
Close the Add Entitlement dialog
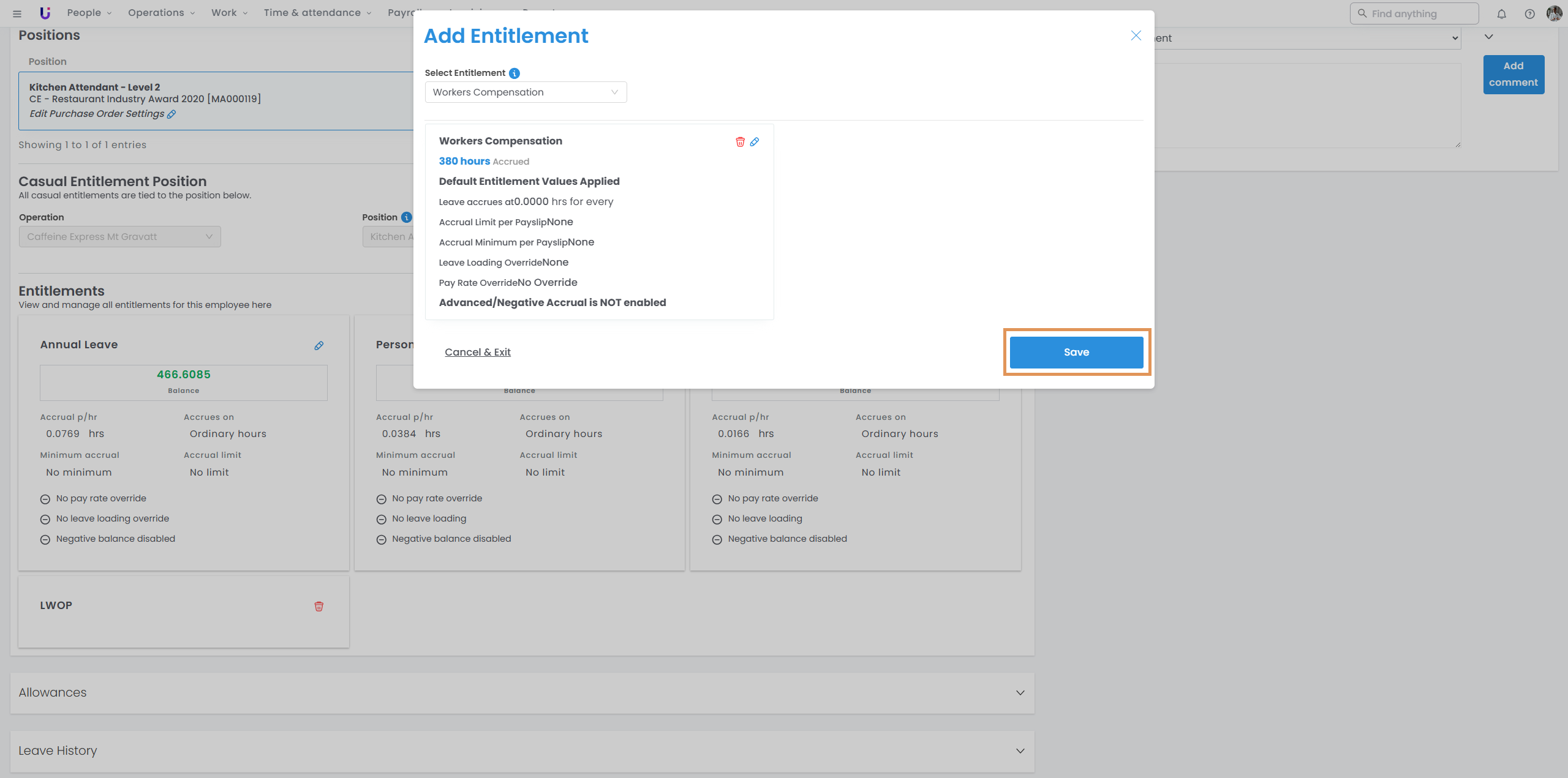[1136, 36]
